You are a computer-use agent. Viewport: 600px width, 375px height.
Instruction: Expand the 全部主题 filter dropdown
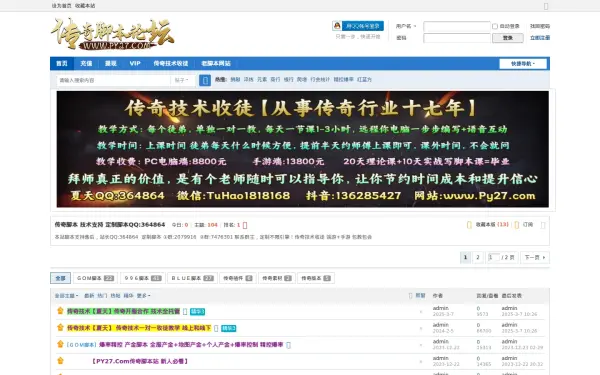point(67,295)
